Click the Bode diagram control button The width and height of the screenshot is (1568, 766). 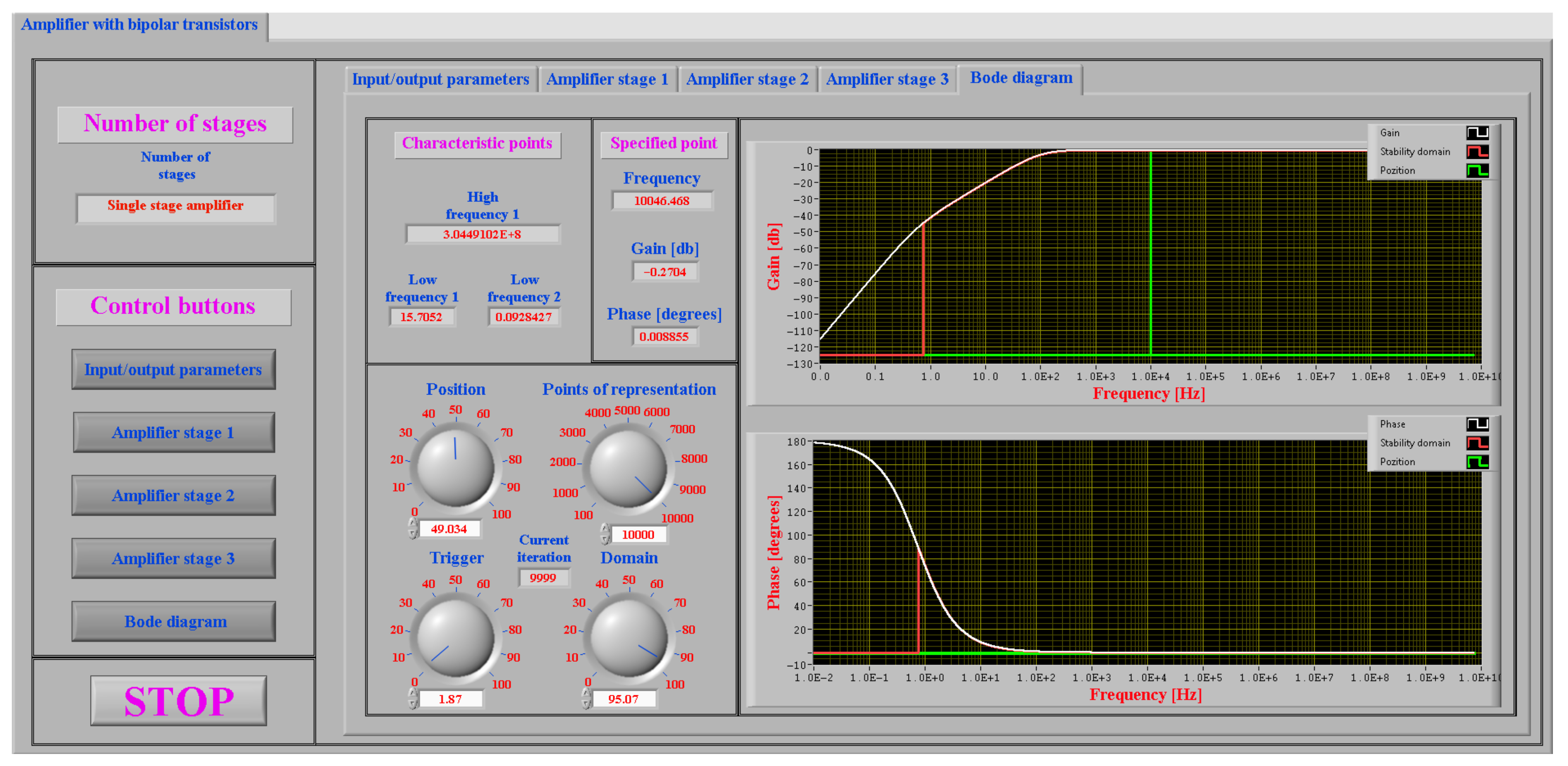coord(174,621)
